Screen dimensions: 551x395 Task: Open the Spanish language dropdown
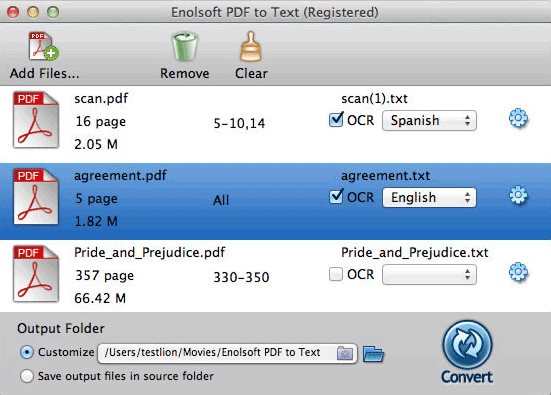point(429,121)
